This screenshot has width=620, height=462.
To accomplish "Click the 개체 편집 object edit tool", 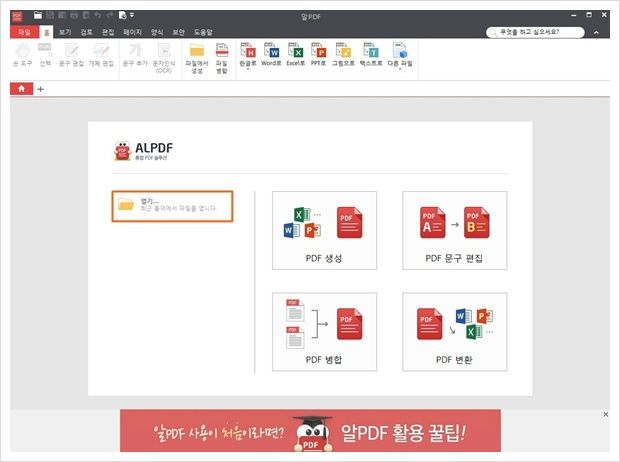I will [101, 55].
